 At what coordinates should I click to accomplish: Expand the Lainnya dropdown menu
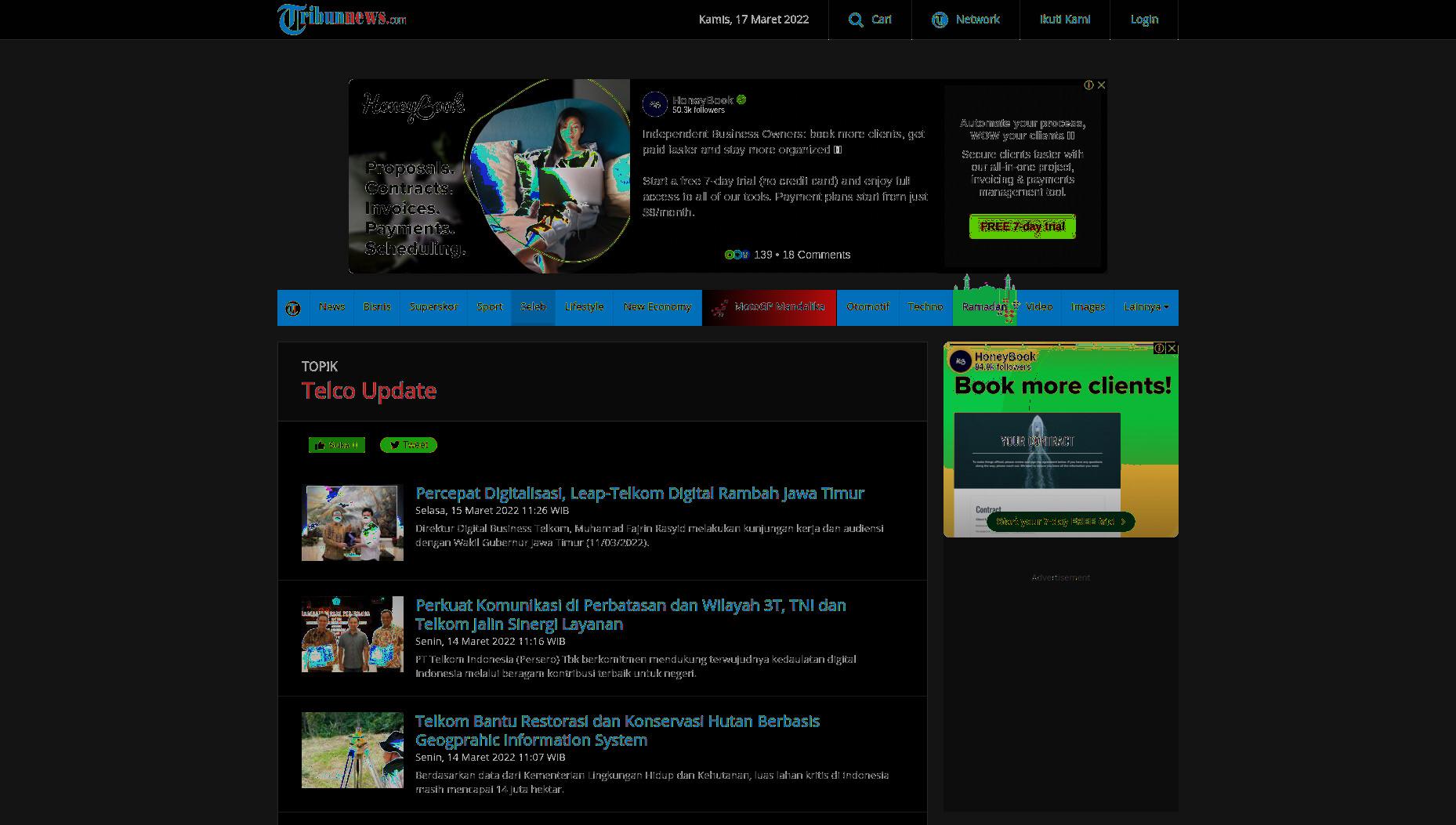tap(1146, 306)
